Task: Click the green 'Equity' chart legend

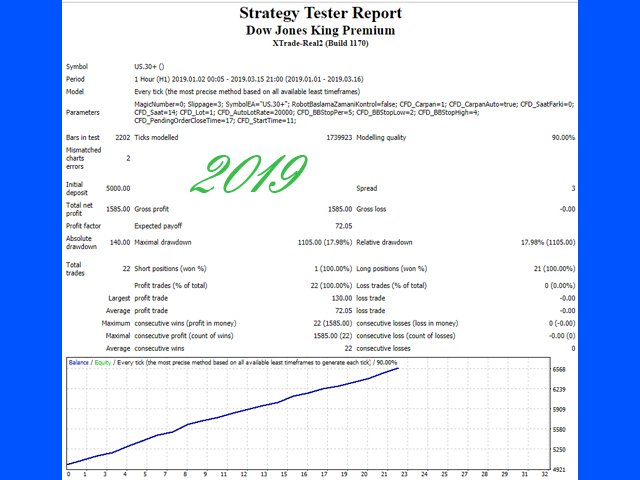Action: coord(103,362)
